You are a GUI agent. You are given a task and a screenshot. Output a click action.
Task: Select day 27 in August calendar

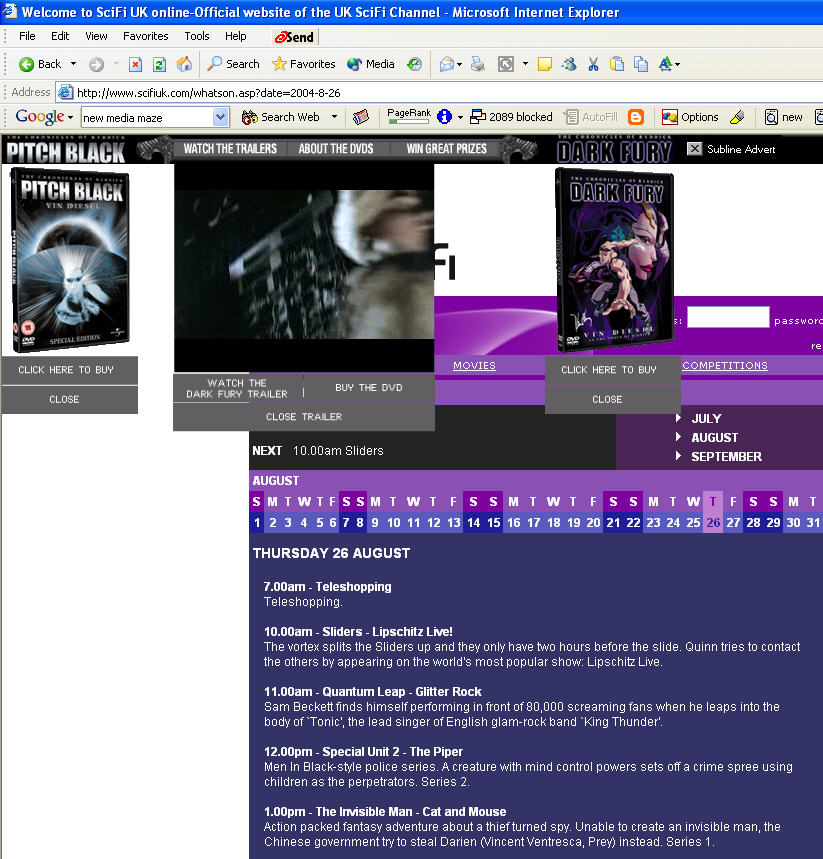coord(733,523)
